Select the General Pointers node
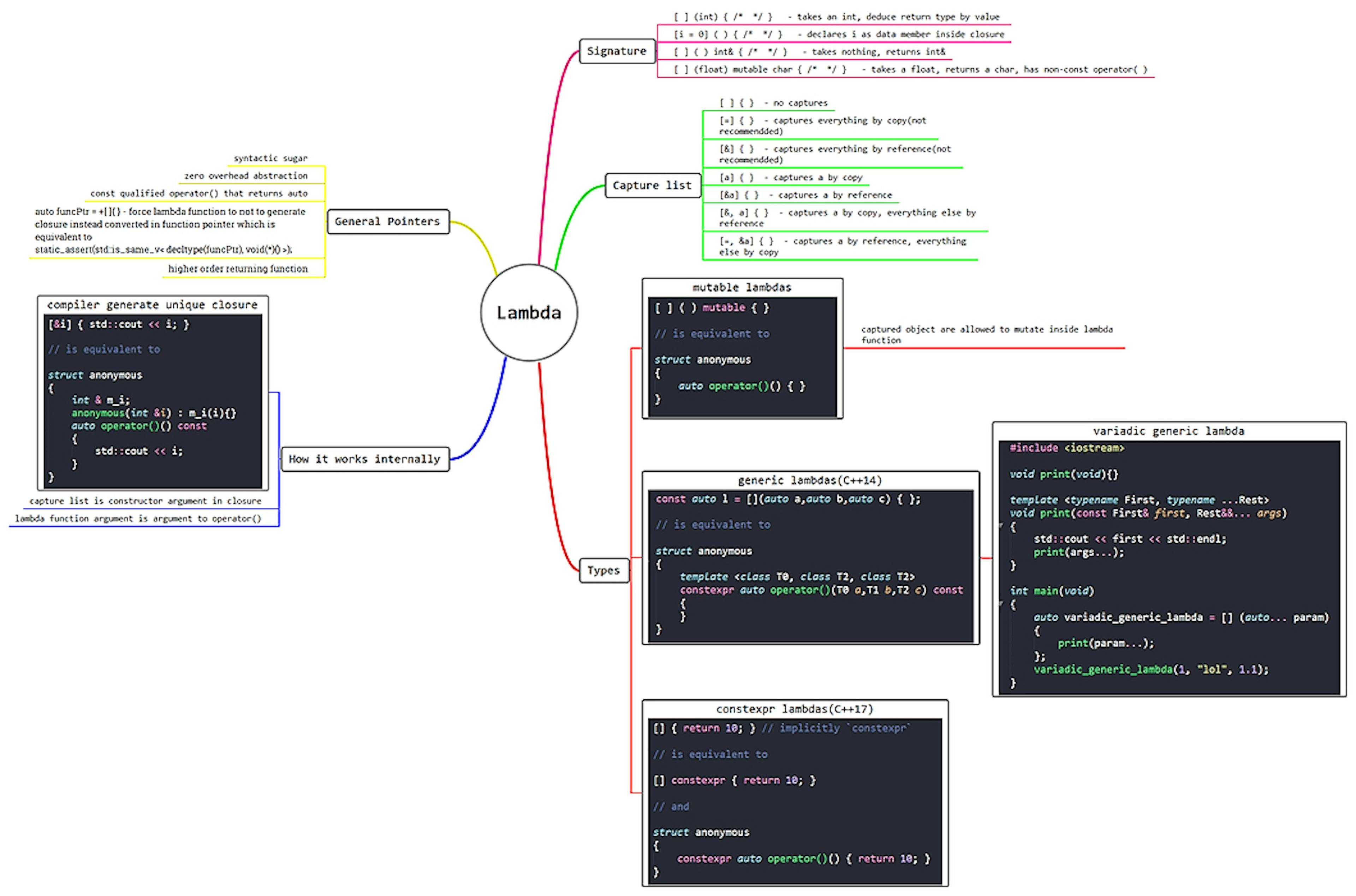 (x=388, y=222)
